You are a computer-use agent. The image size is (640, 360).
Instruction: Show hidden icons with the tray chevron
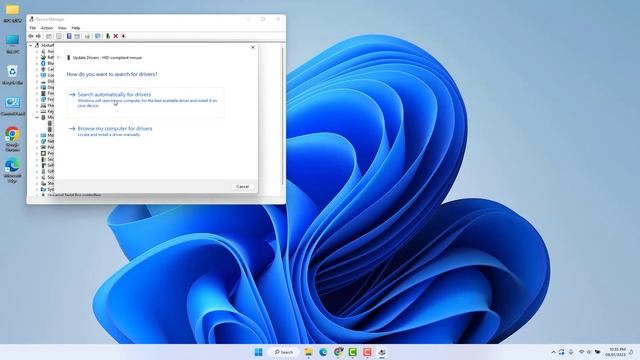pos(553,352)
